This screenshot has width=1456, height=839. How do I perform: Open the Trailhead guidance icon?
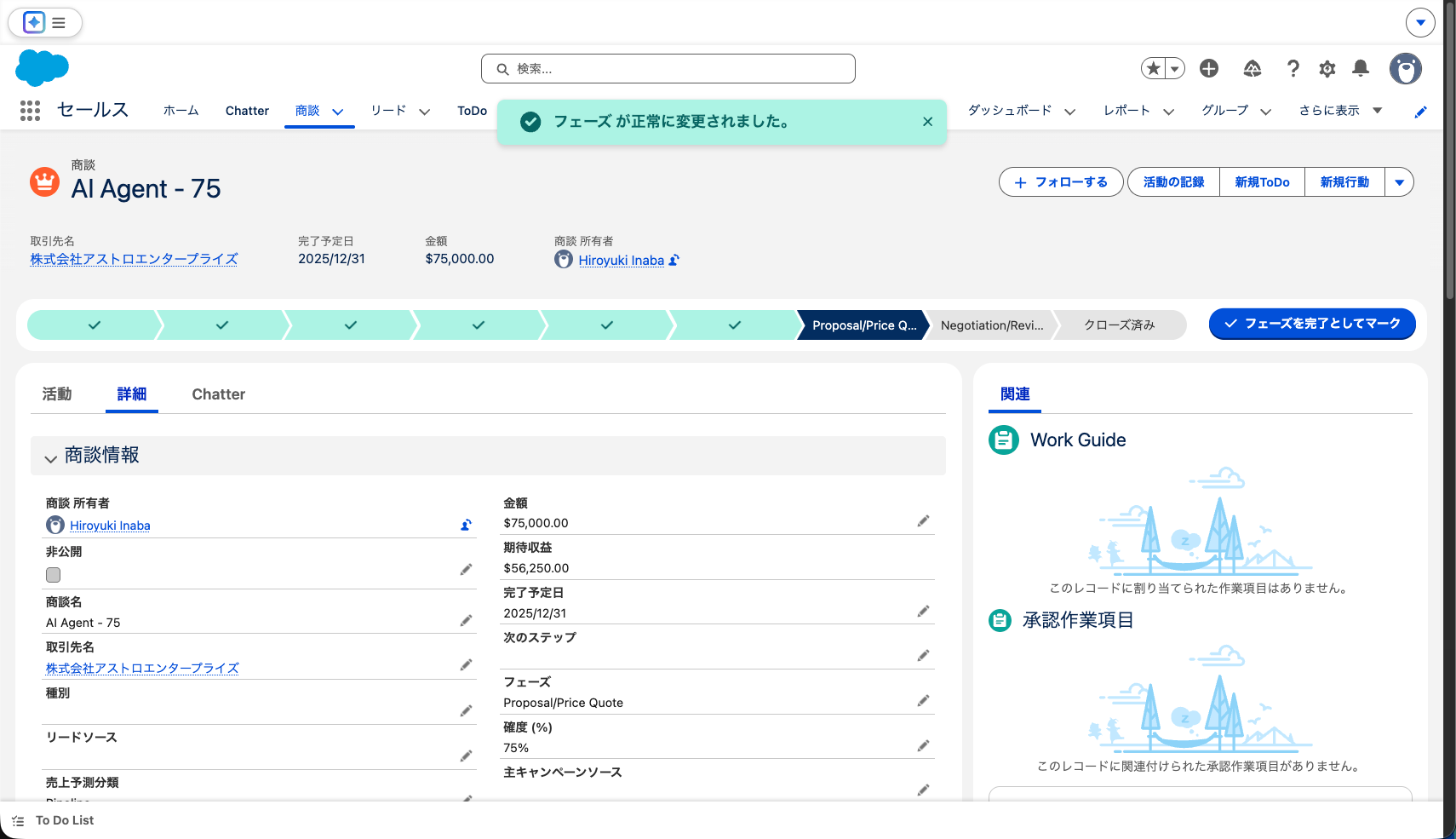tap(1253, 68)
